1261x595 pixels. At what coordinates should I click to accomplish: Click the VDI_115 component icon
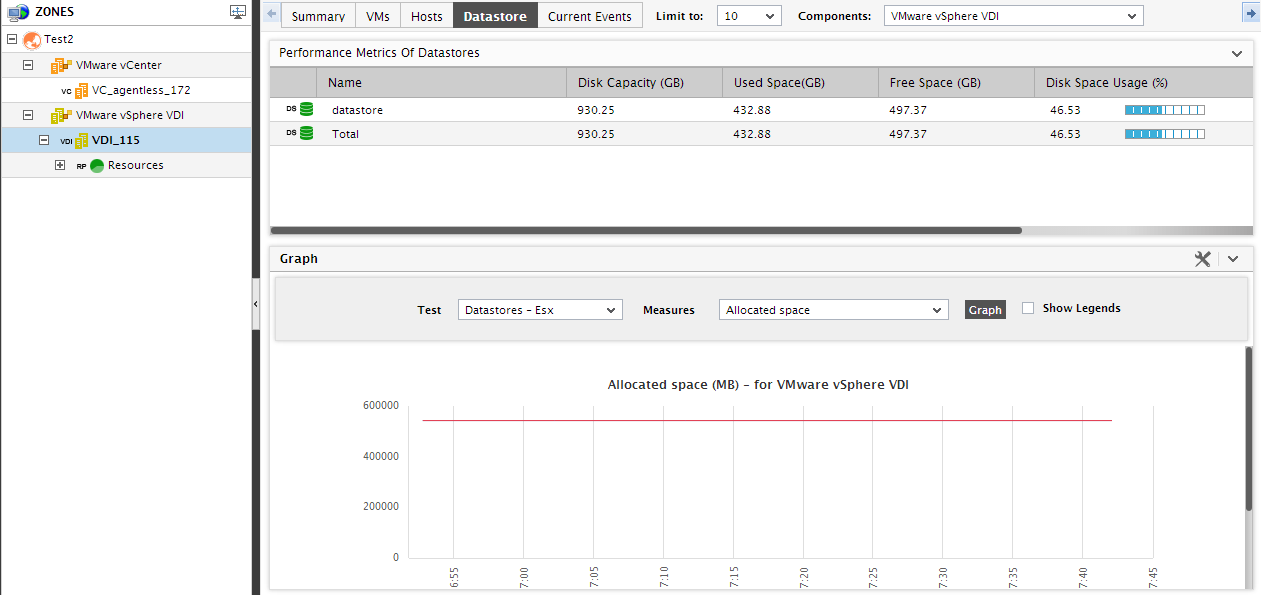pos(82,140)
